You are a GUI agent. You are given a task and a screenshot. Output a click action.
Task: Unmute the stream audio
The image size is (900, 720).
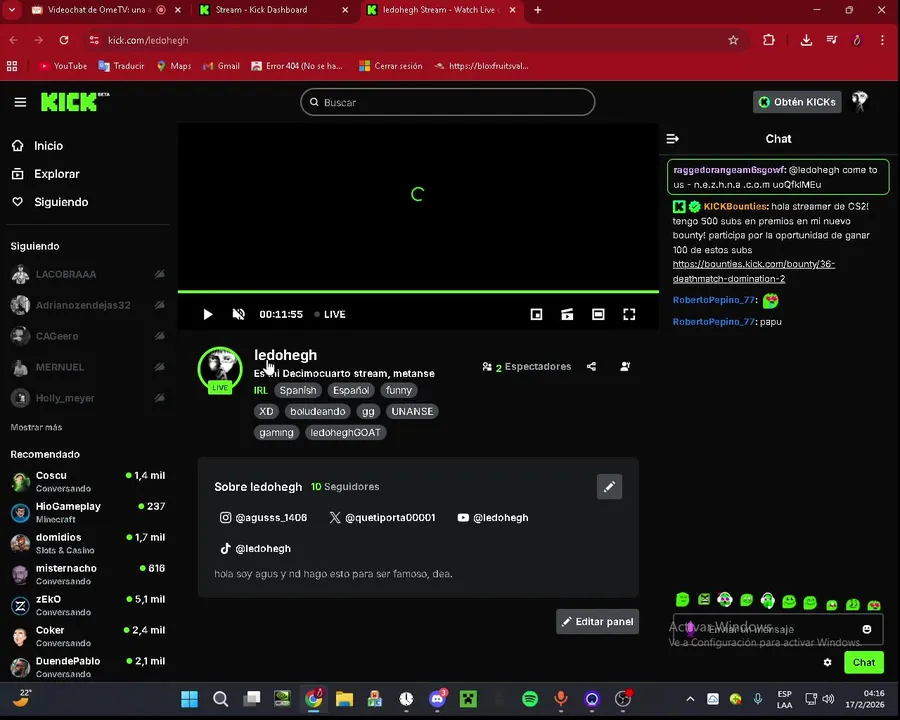pyautogui.click(x=239, y=314)
